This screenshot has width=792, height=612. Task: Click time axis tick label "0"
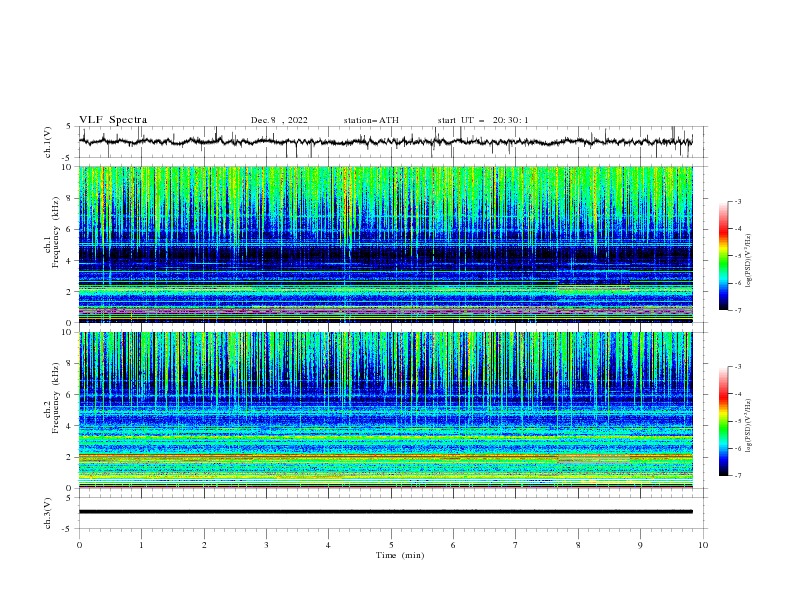(79, 545)
